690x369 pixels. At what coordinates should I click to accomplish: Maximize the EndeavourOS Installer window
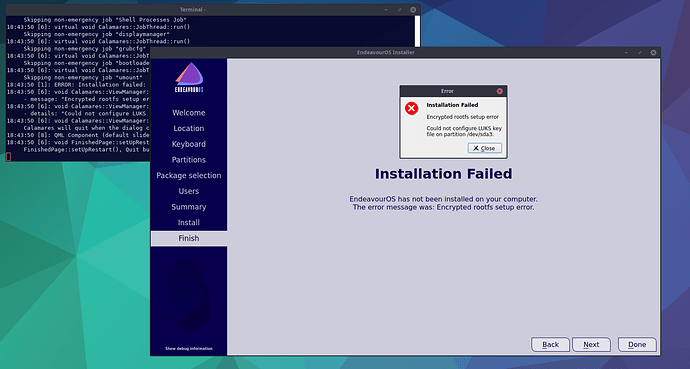click(x=640, y=52)
